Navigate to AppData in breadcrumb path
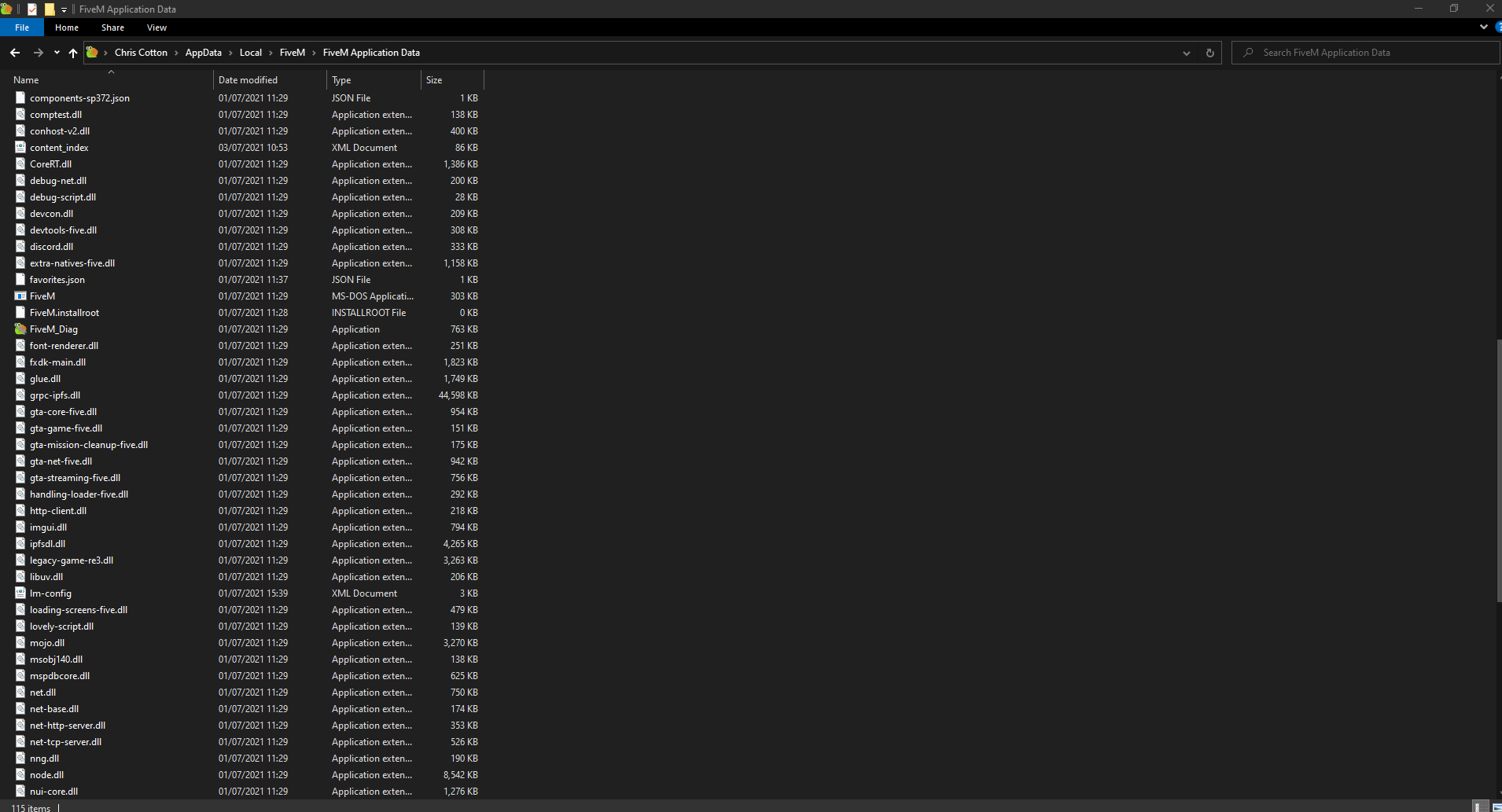 click(x=203, y=53)
